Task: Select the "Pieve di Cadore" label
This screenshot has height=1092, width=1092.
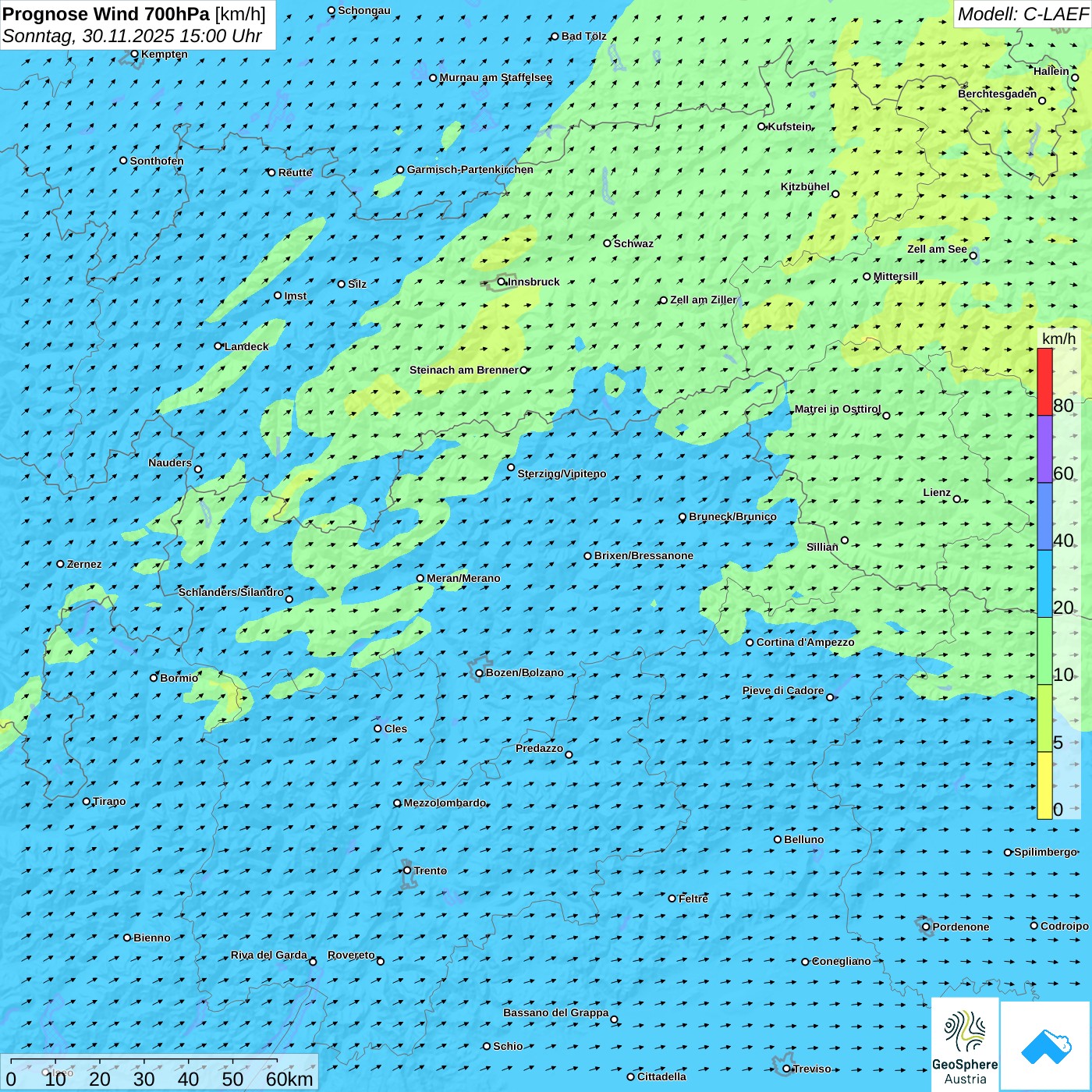Action: coord(783,690)
